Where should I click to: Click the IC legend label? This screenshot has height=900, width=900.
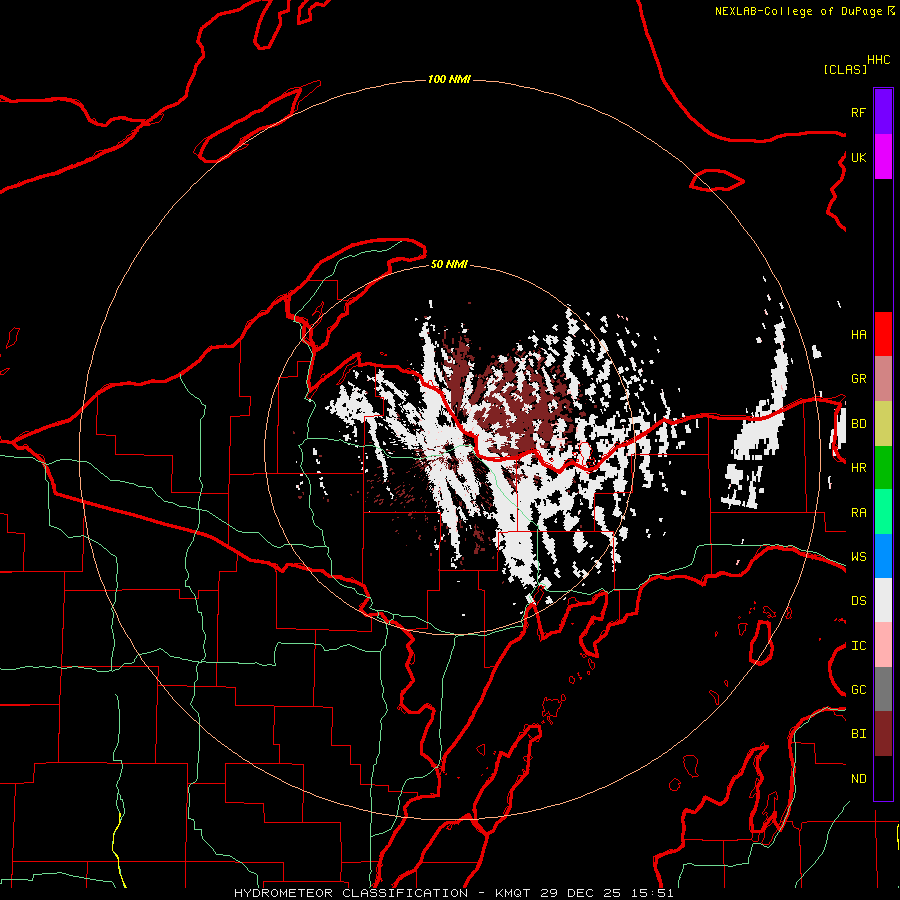[858, 646]
